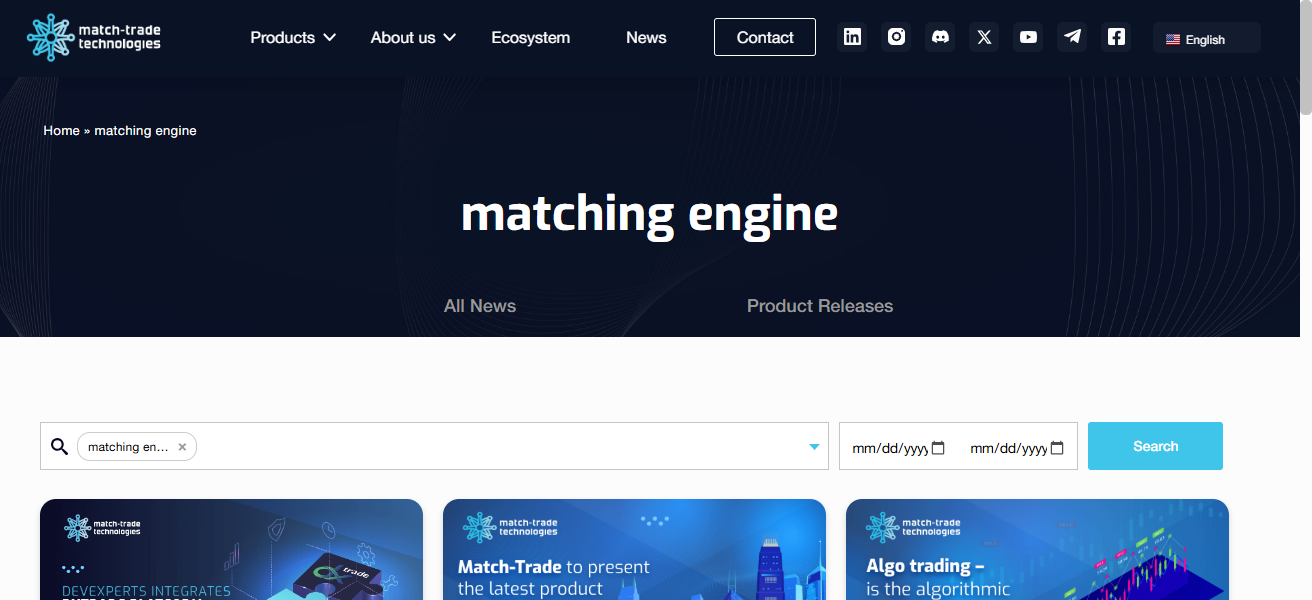Open the LinkedIn social icon
The height and width of the screenshot is (600, 1312).
(852, 36)
